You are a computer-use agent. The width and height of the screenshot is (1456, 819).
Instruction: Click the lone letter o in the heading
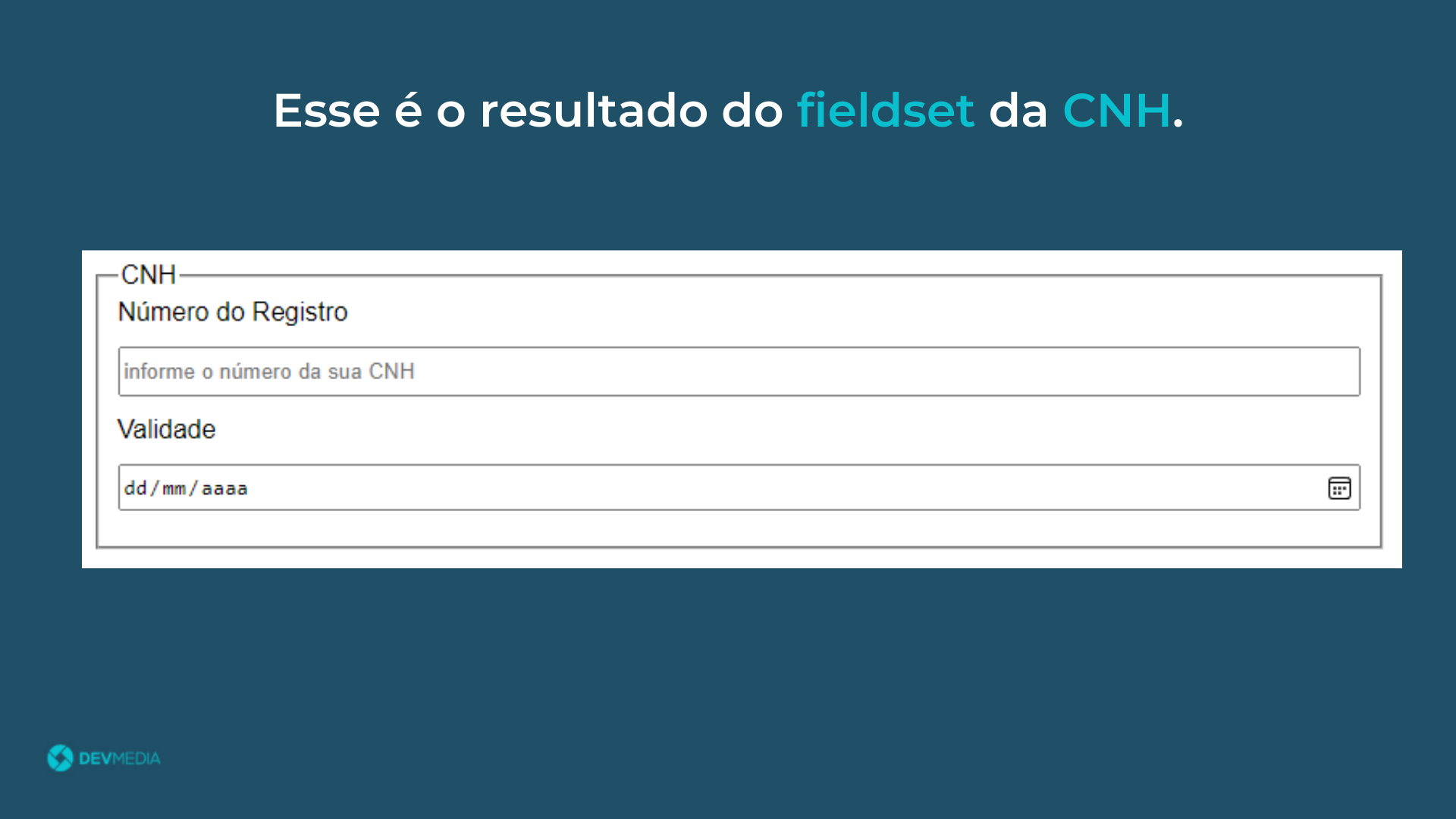point(450,114)
